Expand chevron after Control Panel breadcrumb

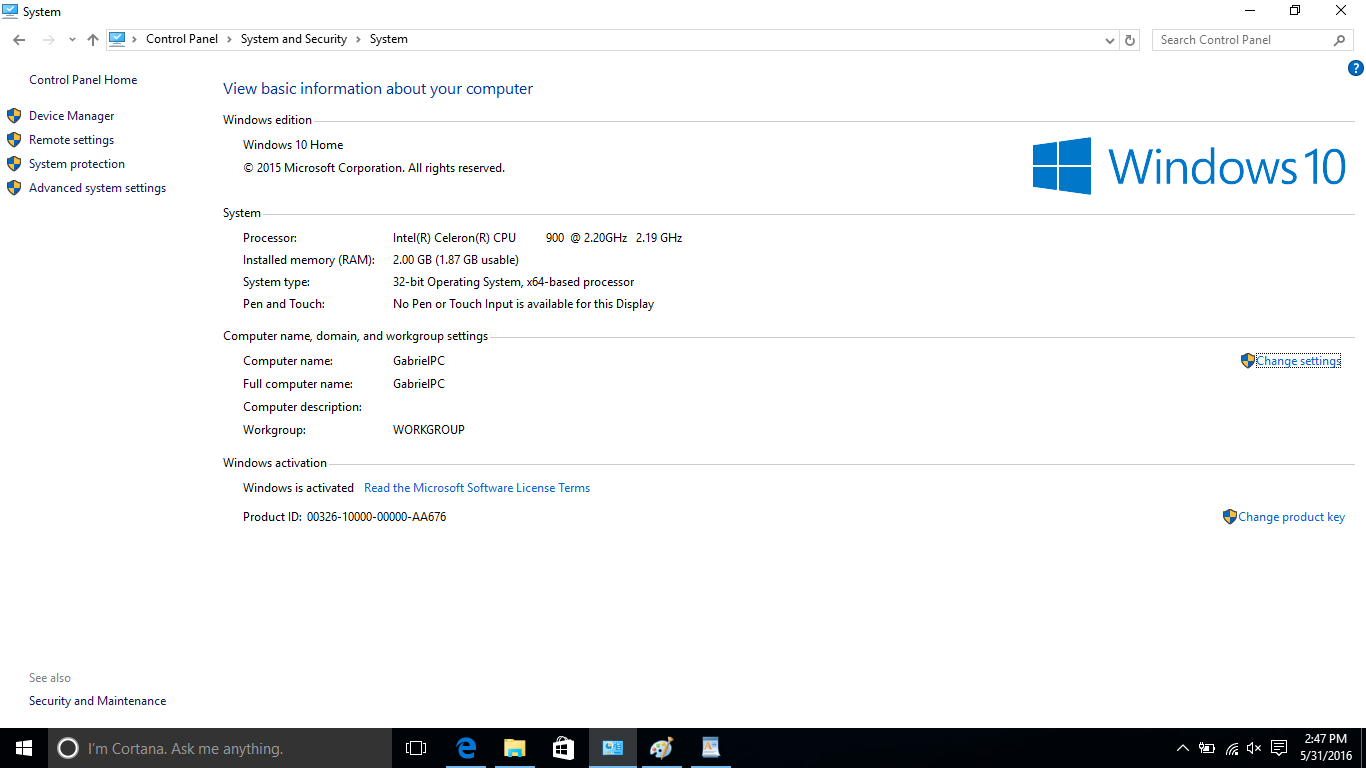point(230,39)
